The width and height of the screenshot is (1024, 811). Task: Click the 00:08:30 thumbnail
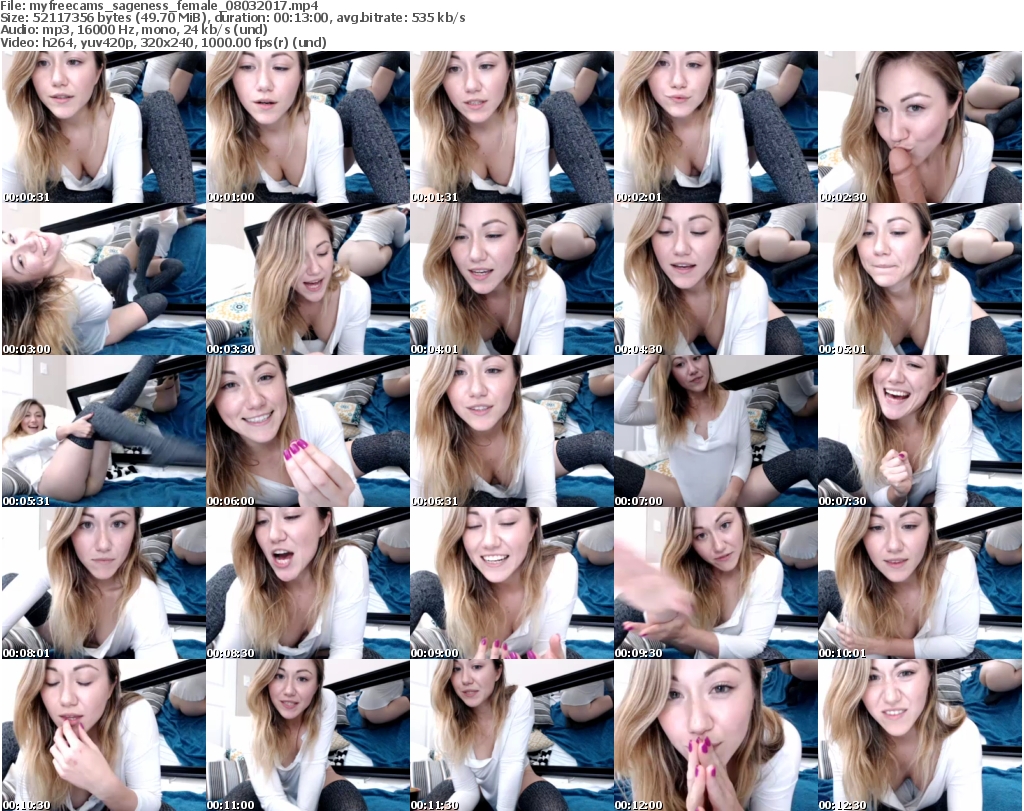point(308,584)
